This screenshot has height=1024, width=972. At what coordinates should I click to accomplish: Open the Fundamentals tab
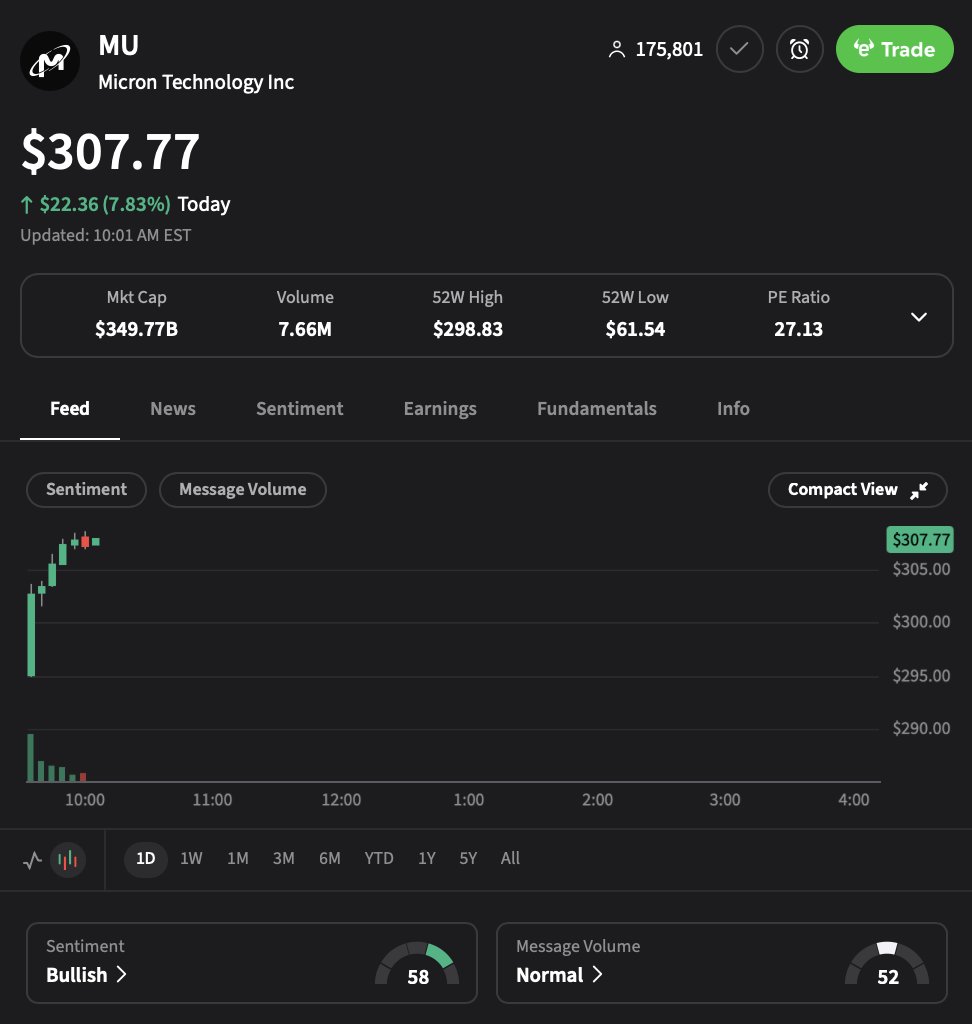596,409
